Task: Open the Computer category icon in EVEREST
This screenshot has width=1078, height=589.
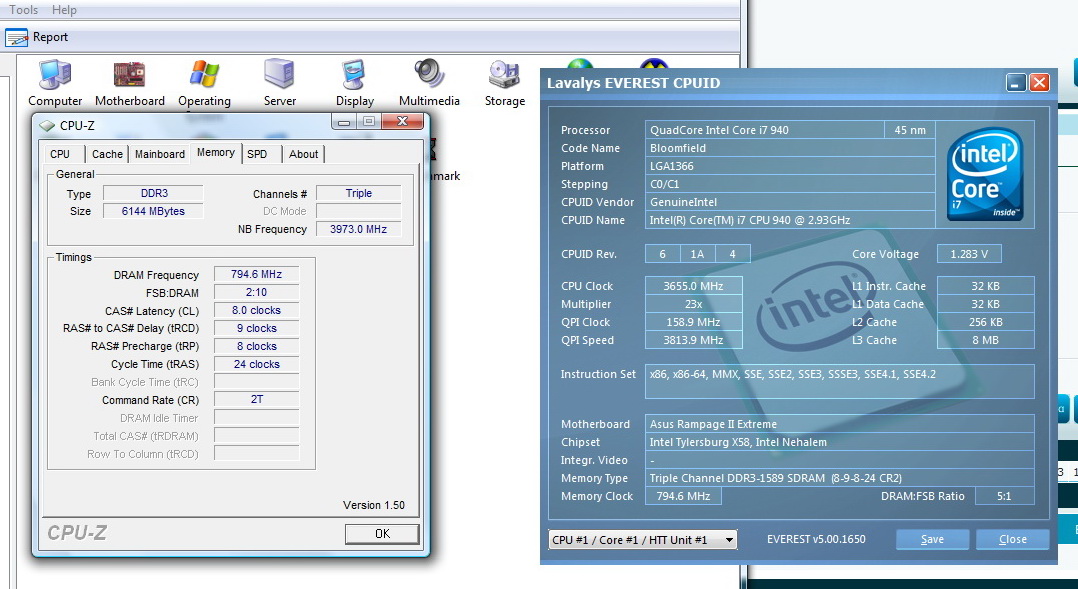Action: [x=55, y=75]
